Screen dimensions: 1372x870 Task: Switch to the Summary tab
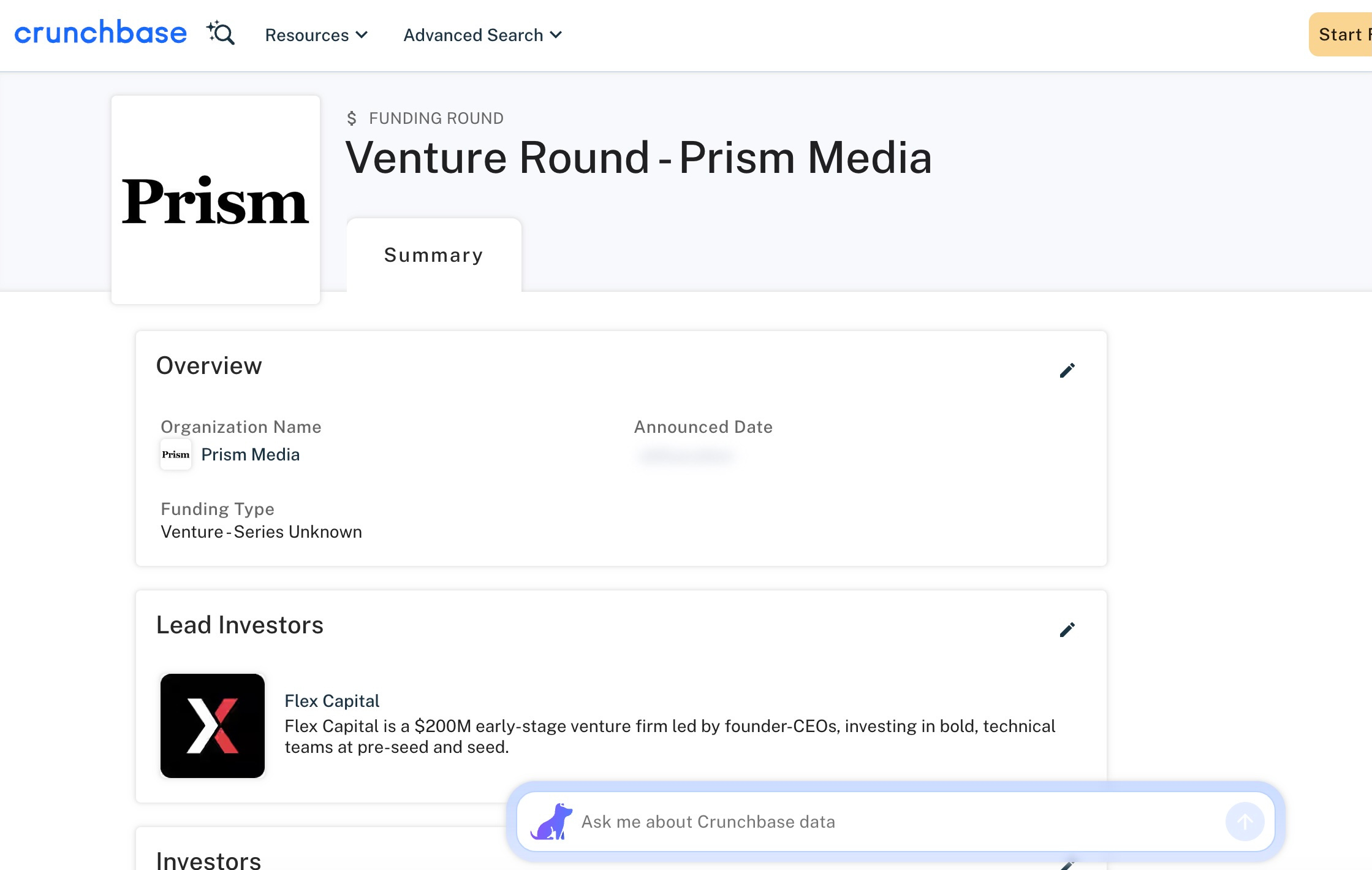click(434, 255)
